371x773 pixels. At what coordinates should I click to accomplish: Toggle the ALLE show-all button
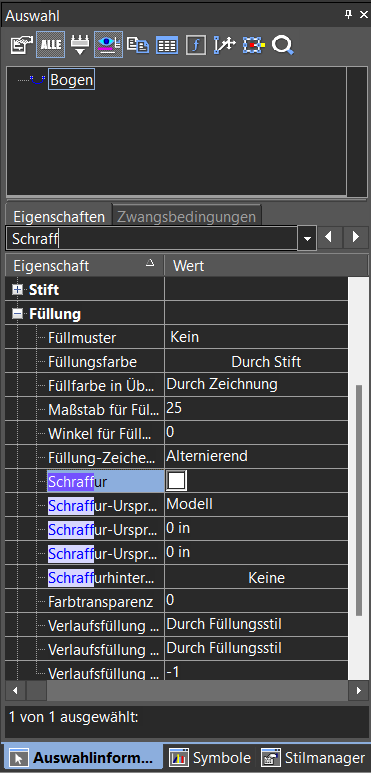pyautogui.click(x=51, y=45)
